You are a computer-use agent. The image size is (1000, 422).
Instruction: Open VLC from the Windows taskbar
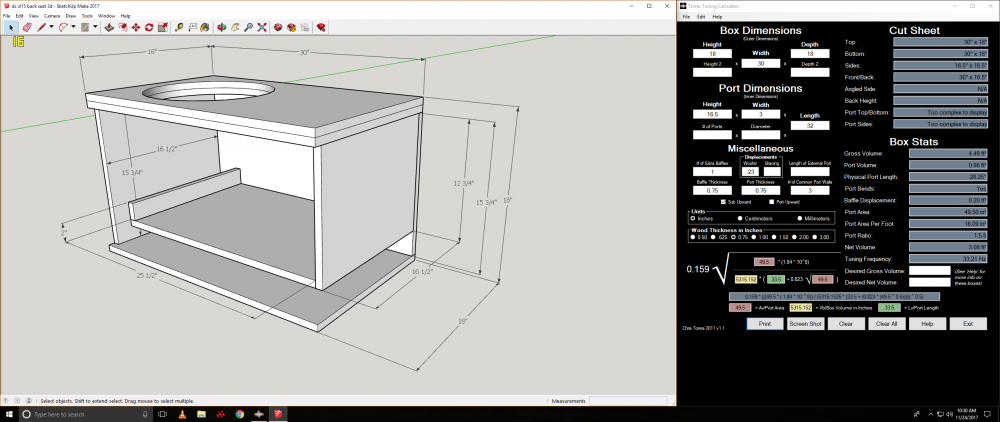click(182, 414)
